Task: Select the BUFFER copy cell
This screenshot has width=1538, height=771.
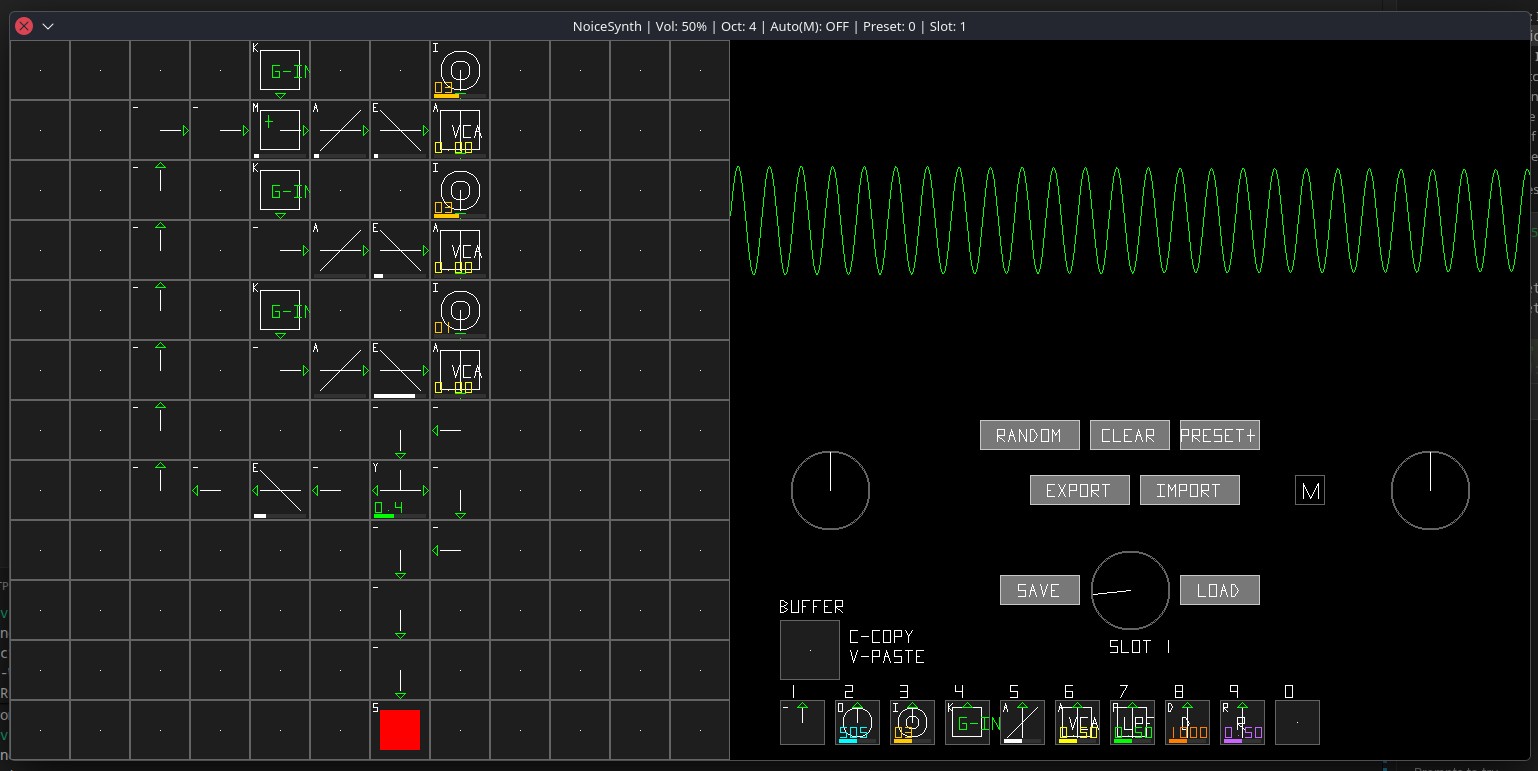Action: click(x=809, y=649)
